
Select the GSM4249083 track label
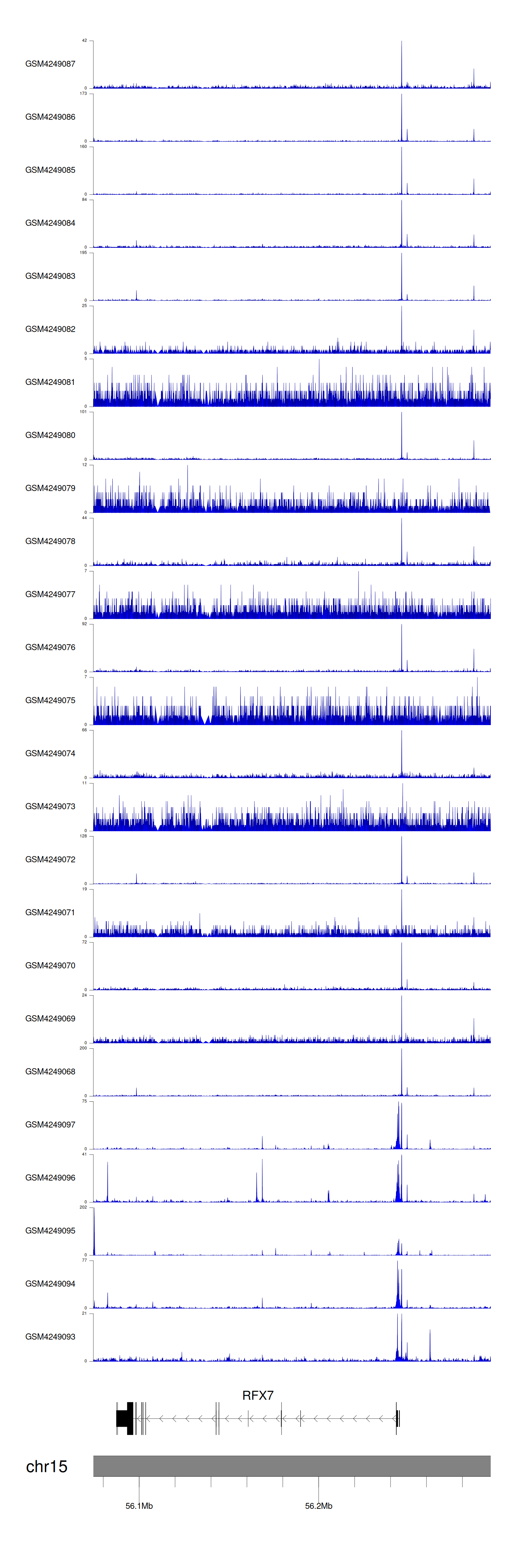click(x=50, y=276)
